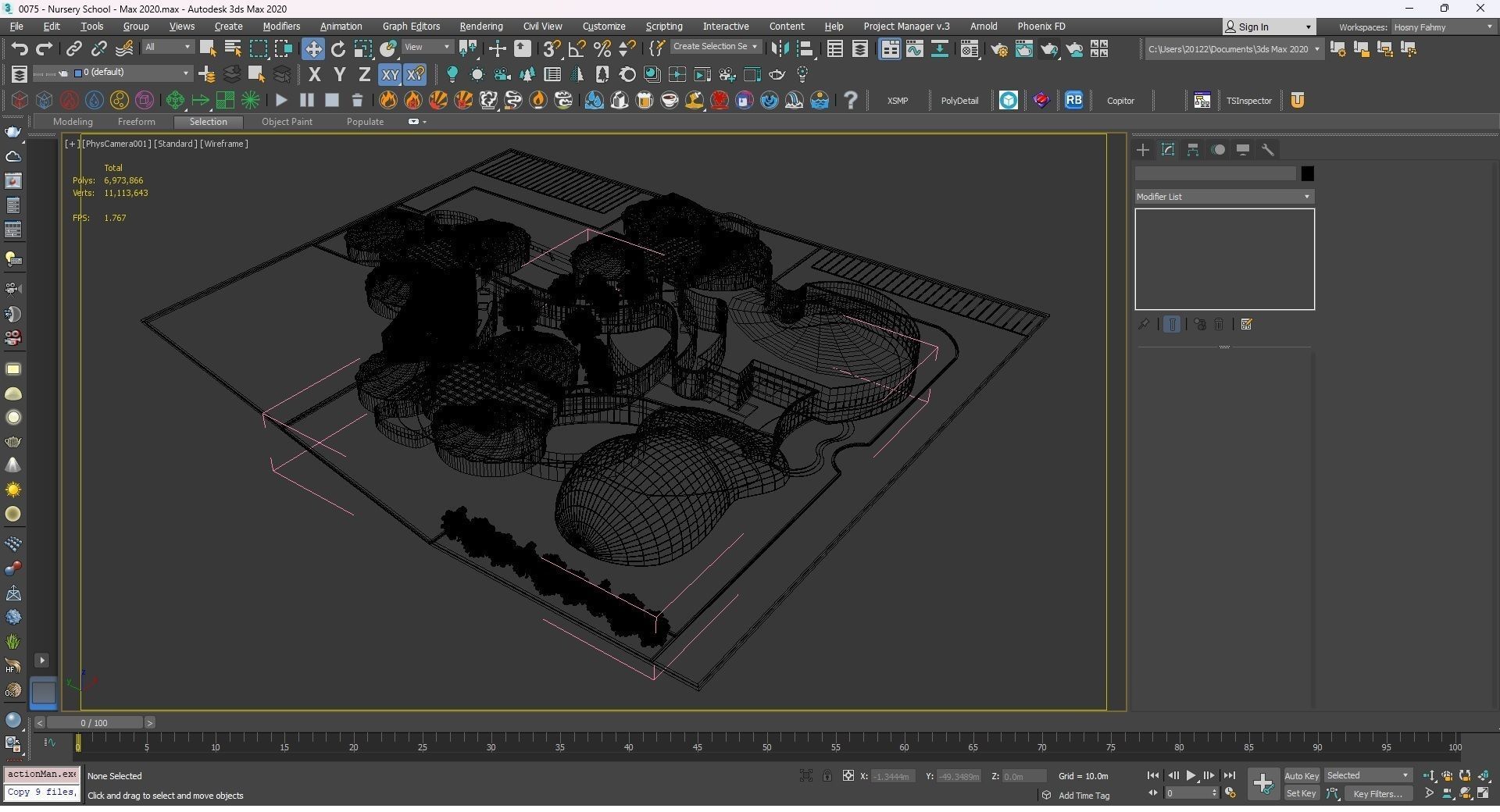Toggle Percent Snap
The height and width of the screenshot is (812, 1500).
click(602, 49)
